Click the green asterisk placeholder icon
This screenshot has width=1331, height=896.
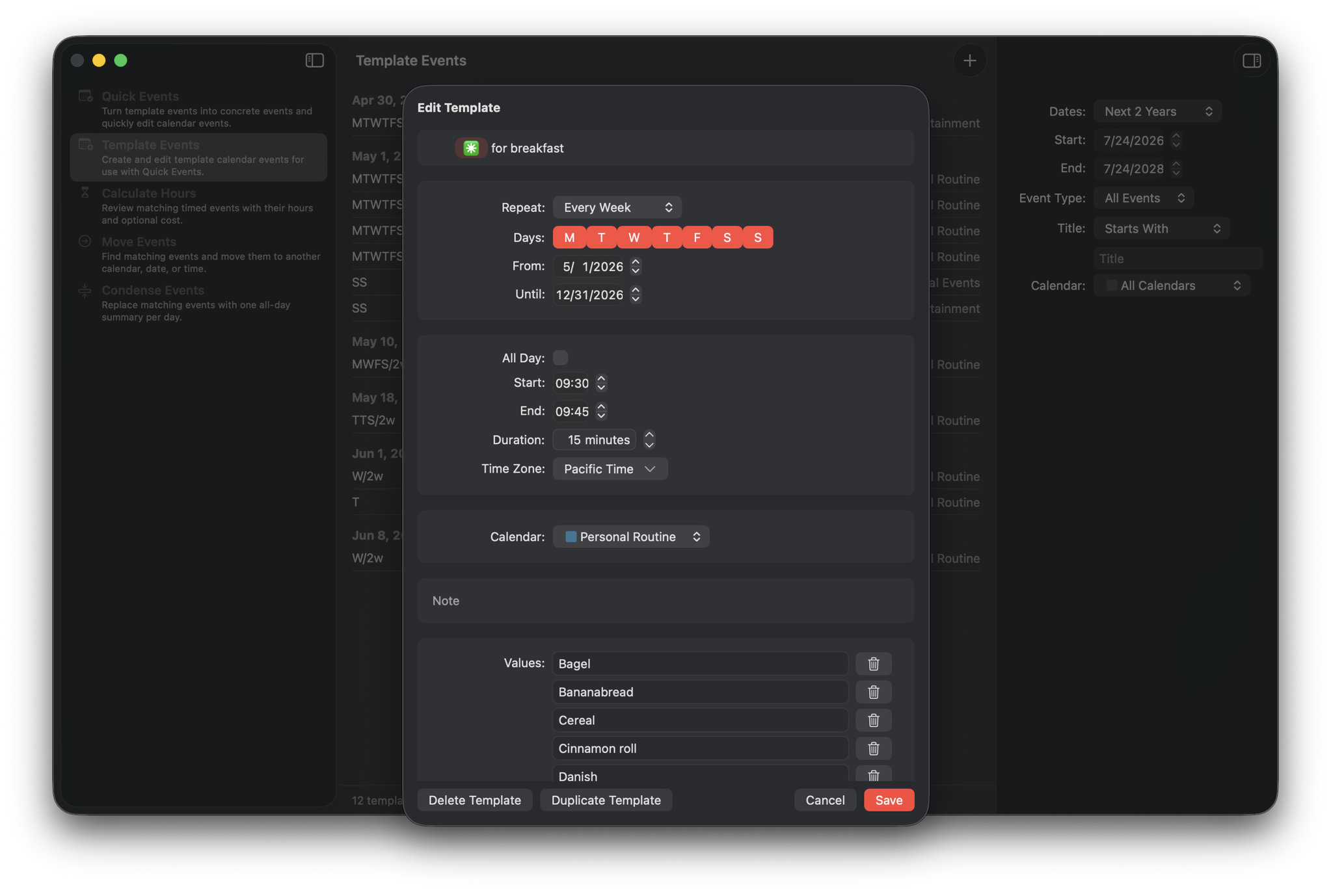pos(471,148)
